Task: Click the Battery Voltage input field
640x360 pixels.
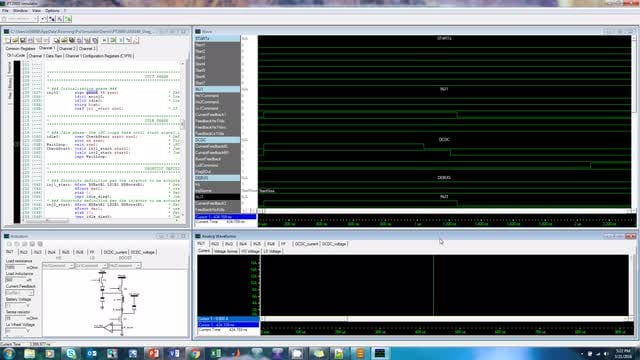Action: (x=16, y=305)
